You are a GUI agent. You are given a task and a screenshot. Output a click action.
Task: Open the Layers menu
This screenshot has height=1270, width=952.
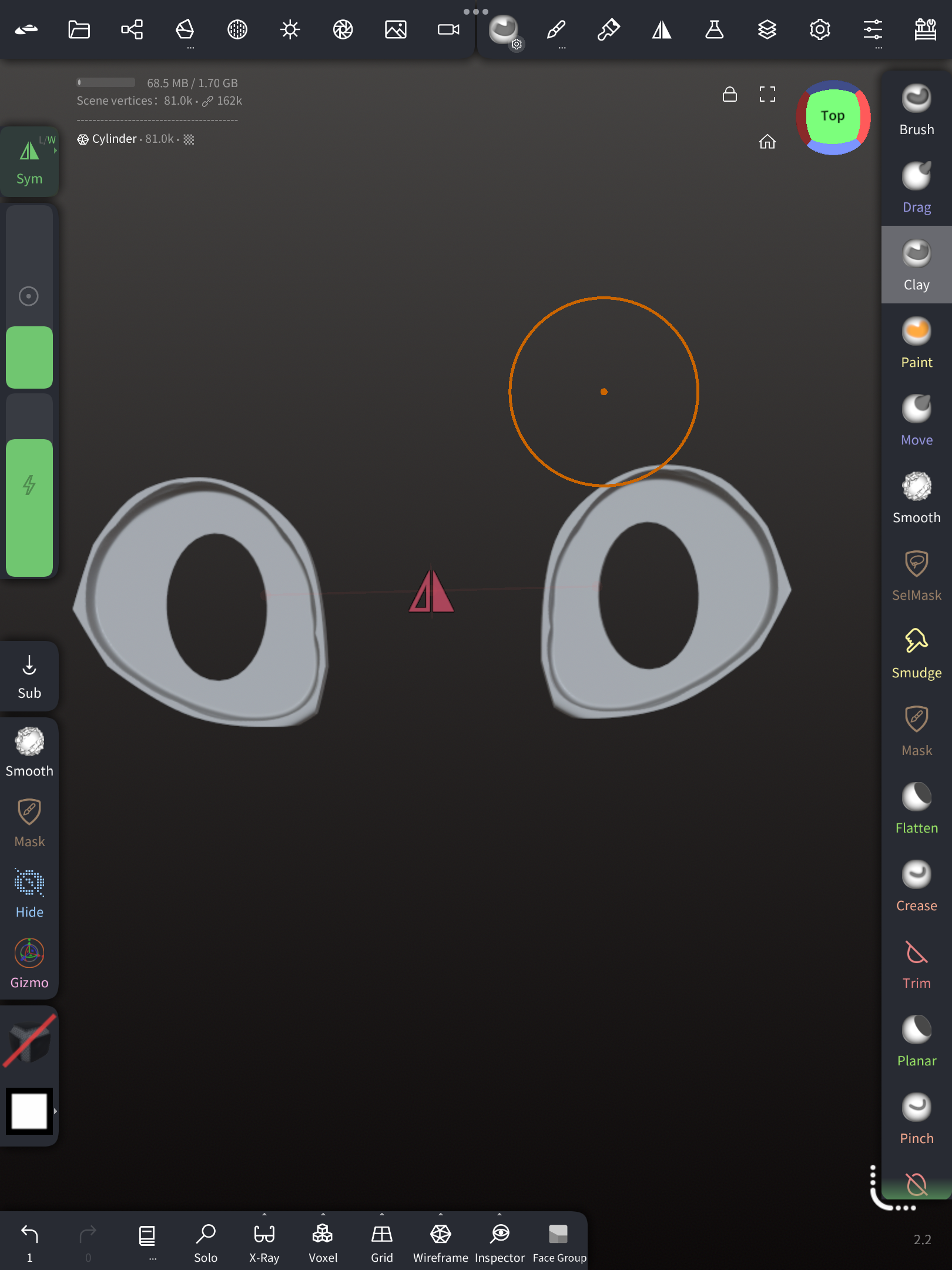click(x=767, y=29)
